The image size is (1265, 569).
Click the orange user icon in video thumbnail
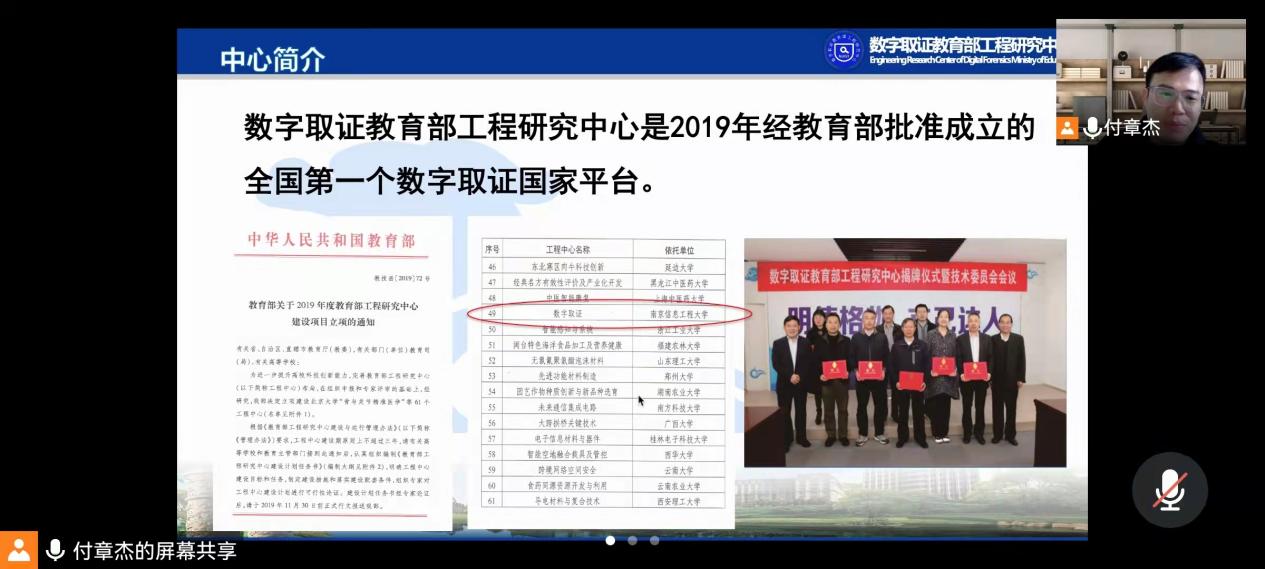point(1067,127)
